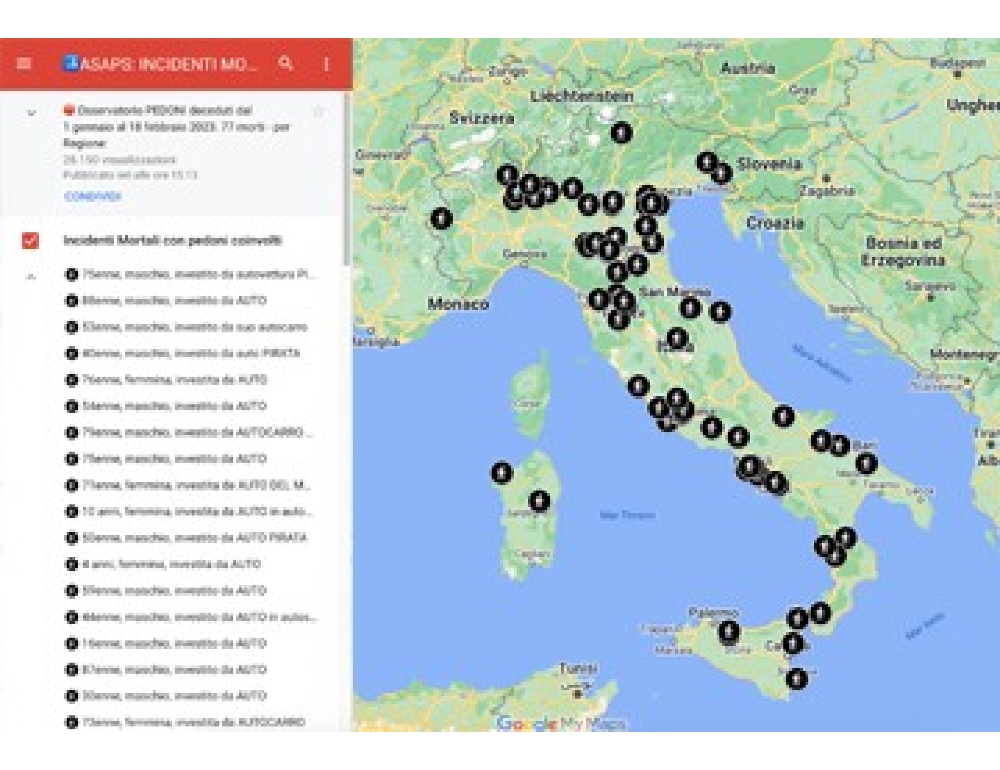
Task: Star the Osservatorio PEDONI map
Action: (x=318, y=112)
